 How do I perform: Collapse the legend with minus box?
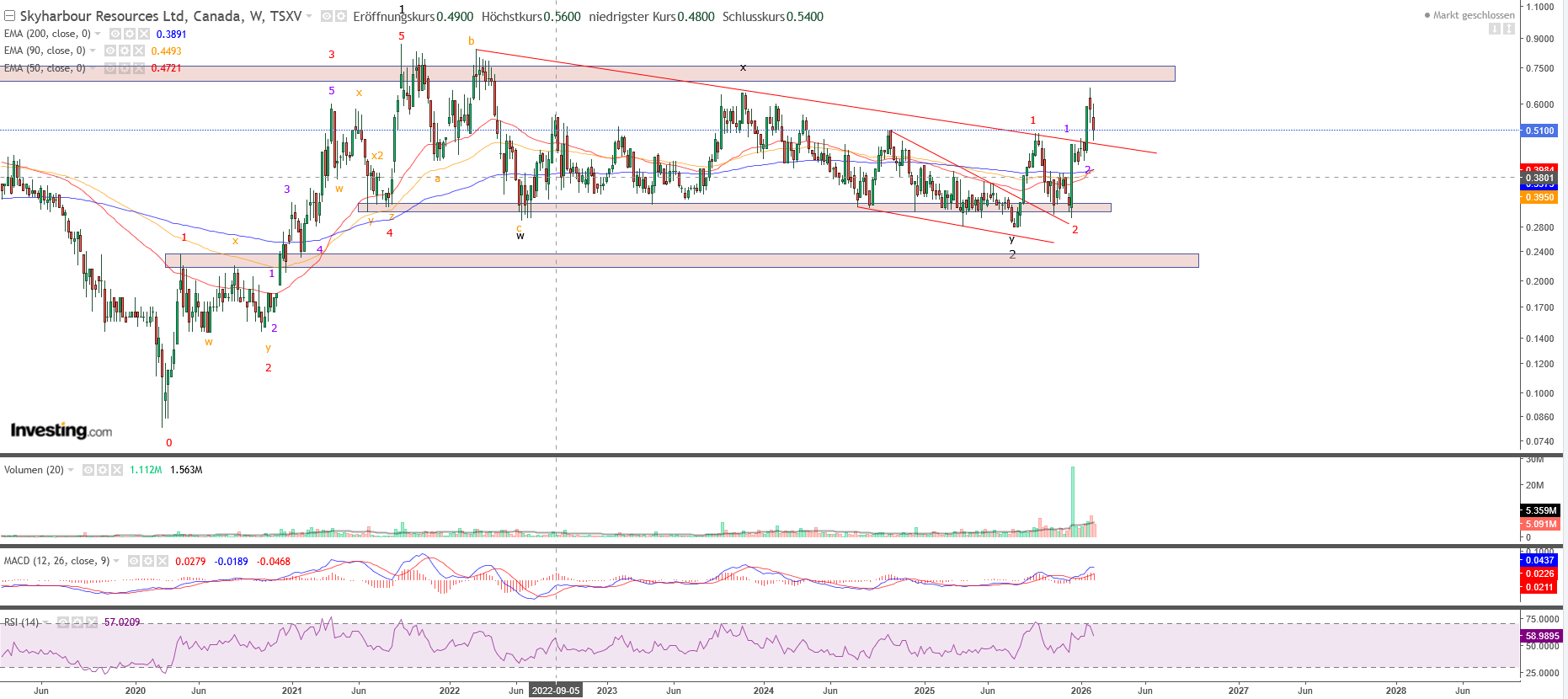pyautogui.click(x=9, y=16)
